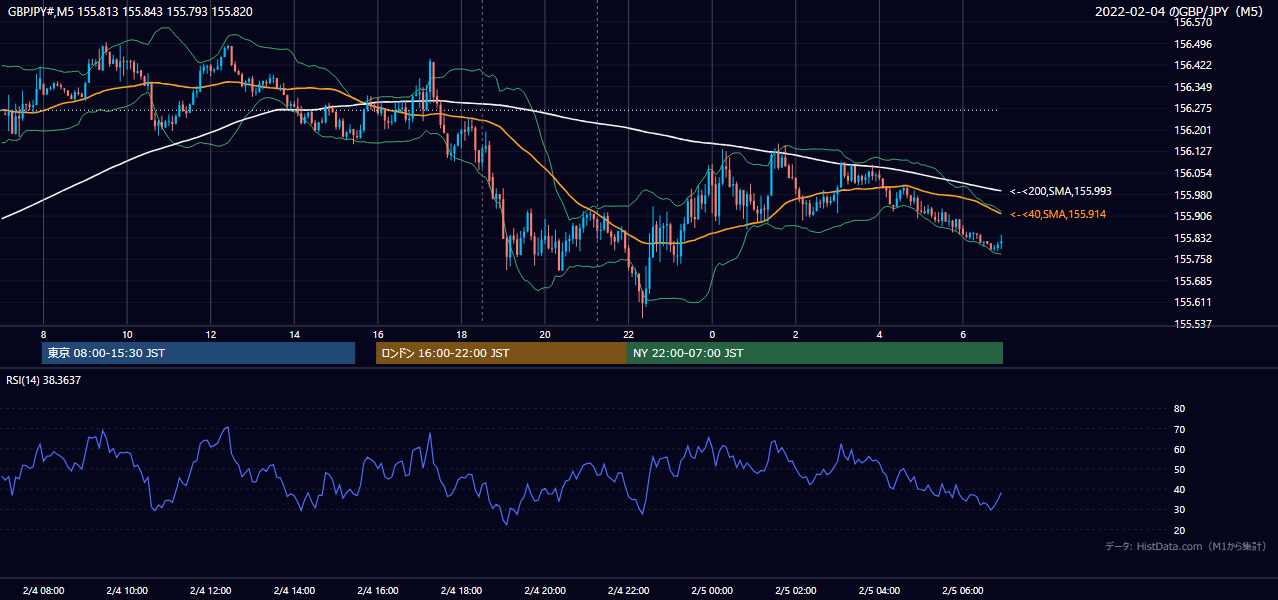The width and height of the screenshot is (1278, 600).
Task: Click price axis label 156.275
Action: [x=1193, y=108]
